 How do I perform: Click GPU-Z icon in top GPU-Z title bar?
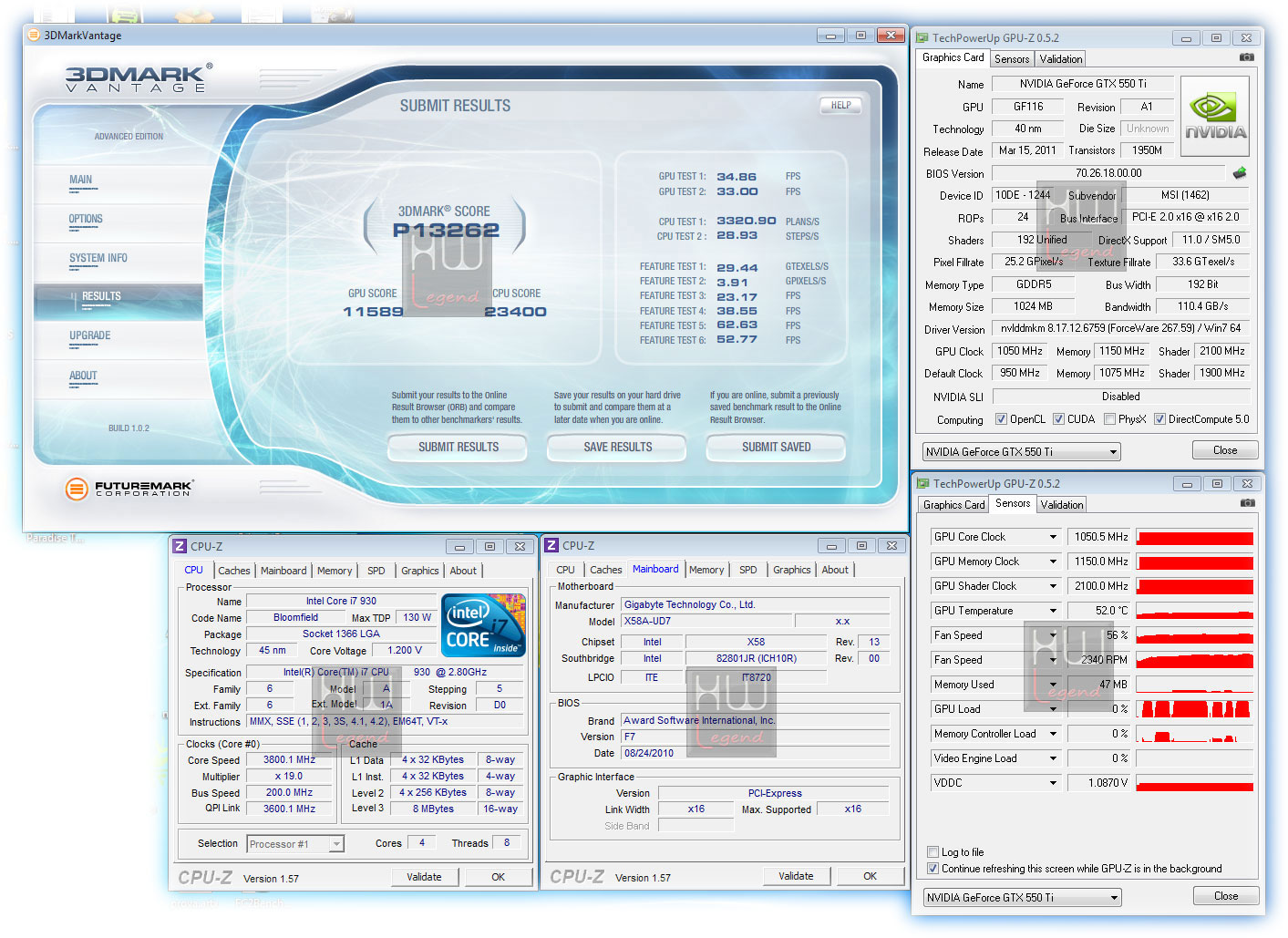tap(922, 38)
